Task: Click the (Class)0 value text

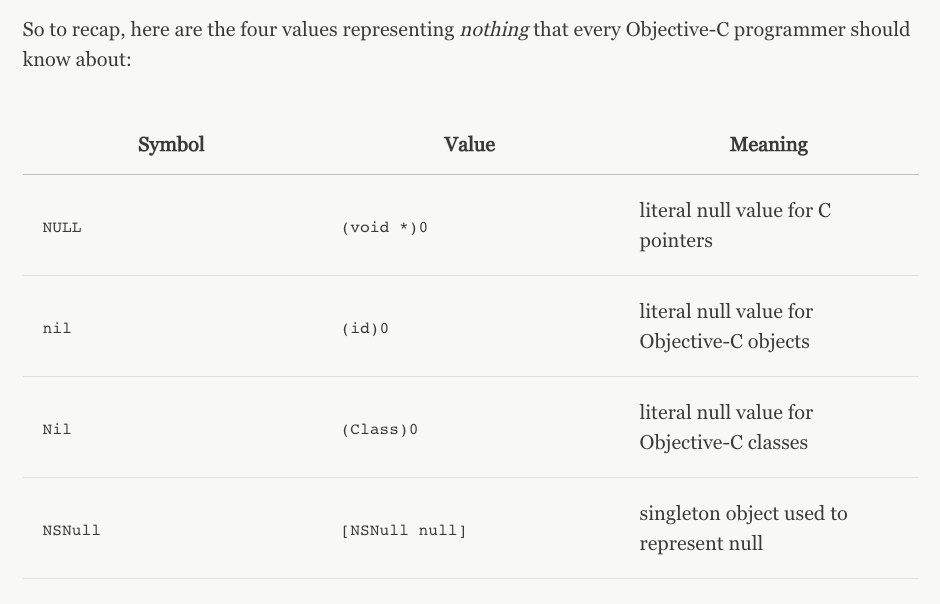Action: [379, 429]
